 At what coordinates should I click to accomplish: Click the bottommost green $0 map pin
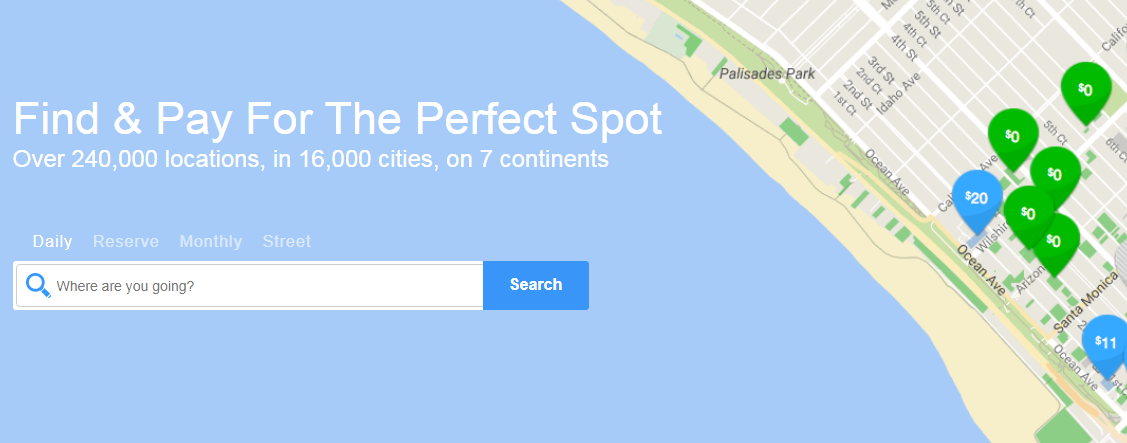click(1054, 240)
